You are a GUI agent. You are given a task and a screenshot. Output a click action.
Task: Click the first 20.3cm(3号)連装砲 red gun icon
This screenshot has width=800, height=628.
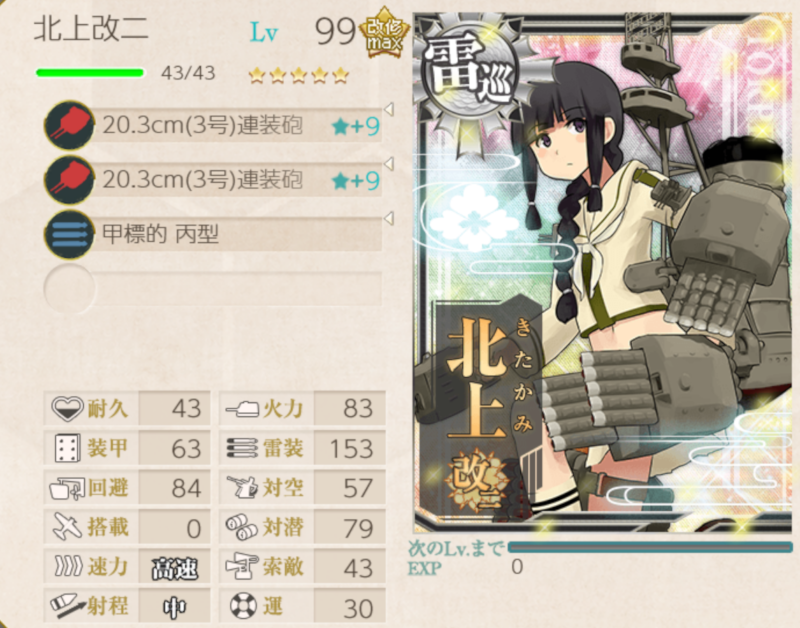pyautogui.click(x=69, y=124)
